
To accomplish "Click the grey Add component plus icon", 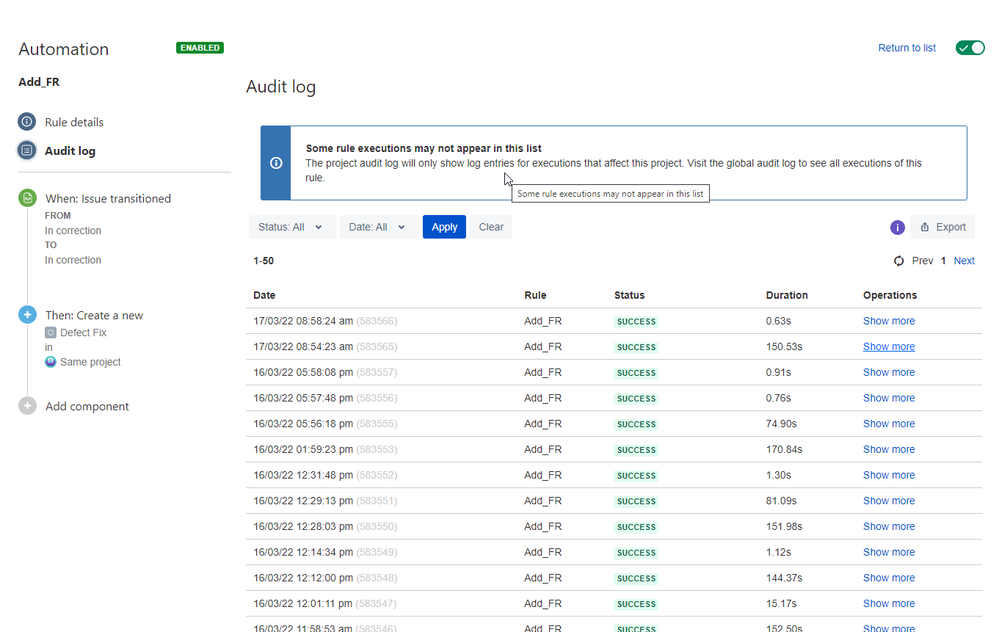I will (x=27, y=406).
